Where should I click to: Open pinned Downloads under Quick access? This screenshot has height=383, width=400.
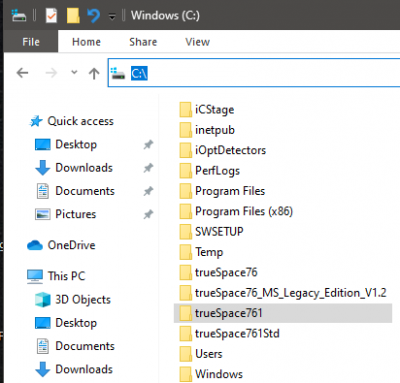coord(84,168)
